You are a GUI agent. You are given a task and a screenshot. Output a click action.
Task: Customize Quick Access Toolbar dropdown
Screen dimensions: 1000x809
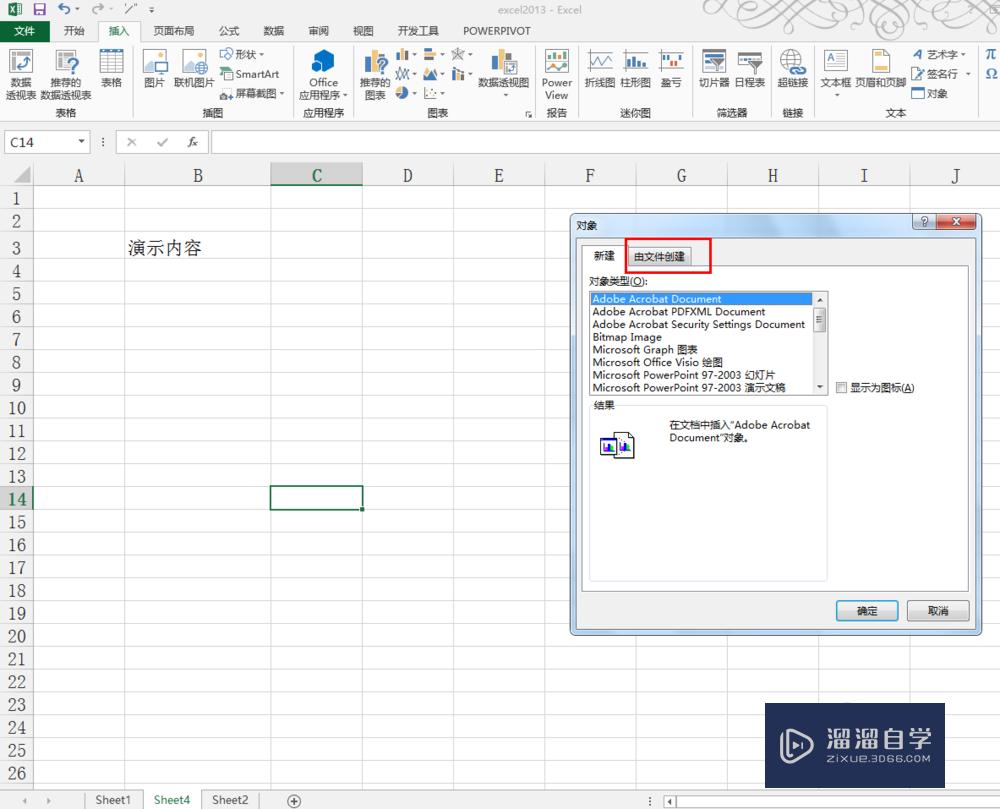click(151, 10)
